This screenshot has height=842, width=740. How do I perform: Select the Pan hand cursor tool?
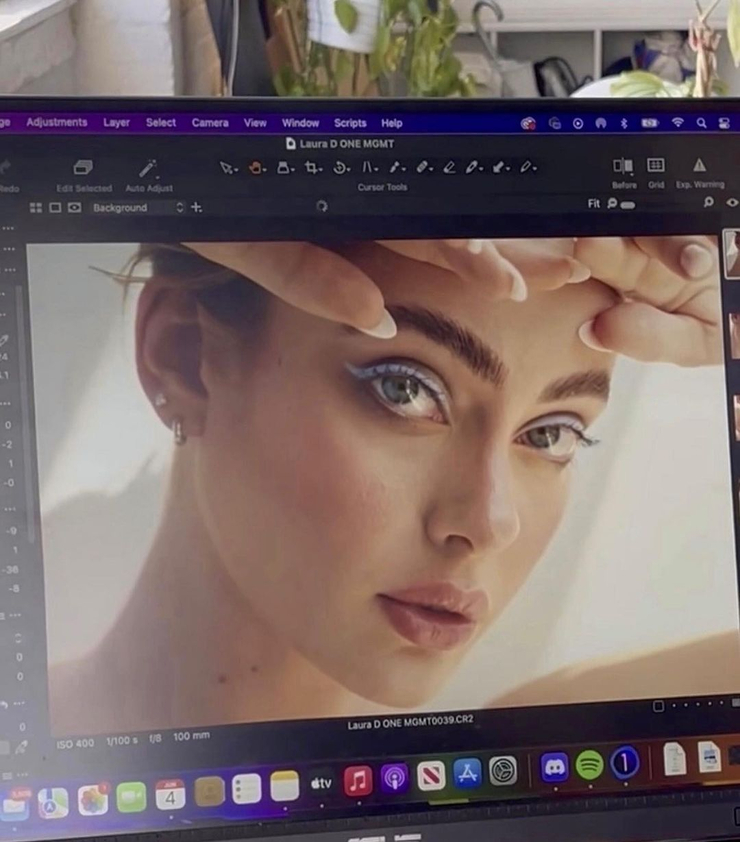[256, 167]
